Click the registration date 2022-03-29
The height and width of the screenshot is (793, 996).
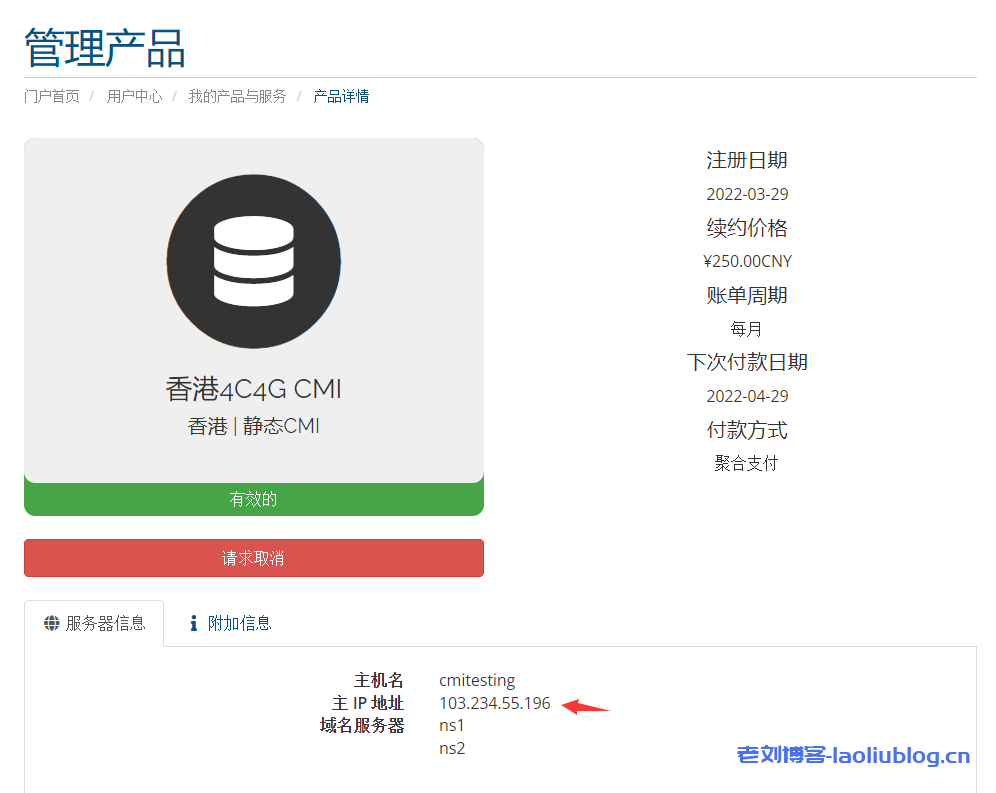coord(746,194)
